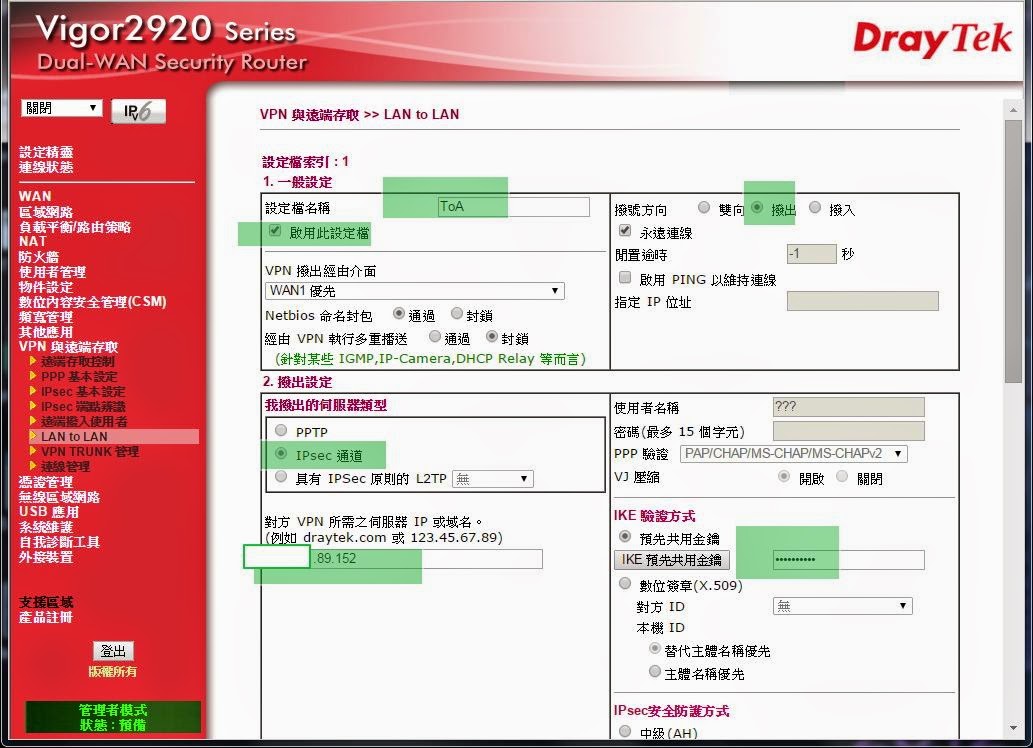Click 支援區域 link
This screenshot has height=748, width=1033.
tap(46, 602)
